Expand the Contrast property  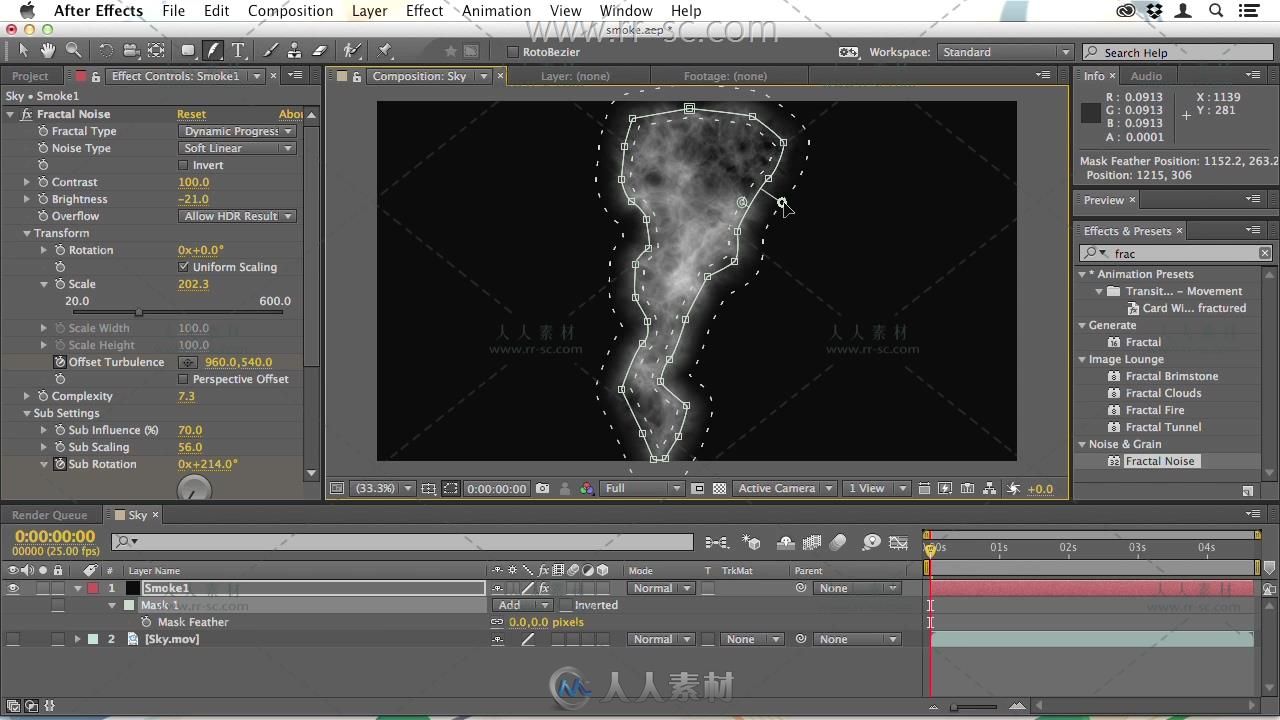pyautogui.click(x=27, y=182)
